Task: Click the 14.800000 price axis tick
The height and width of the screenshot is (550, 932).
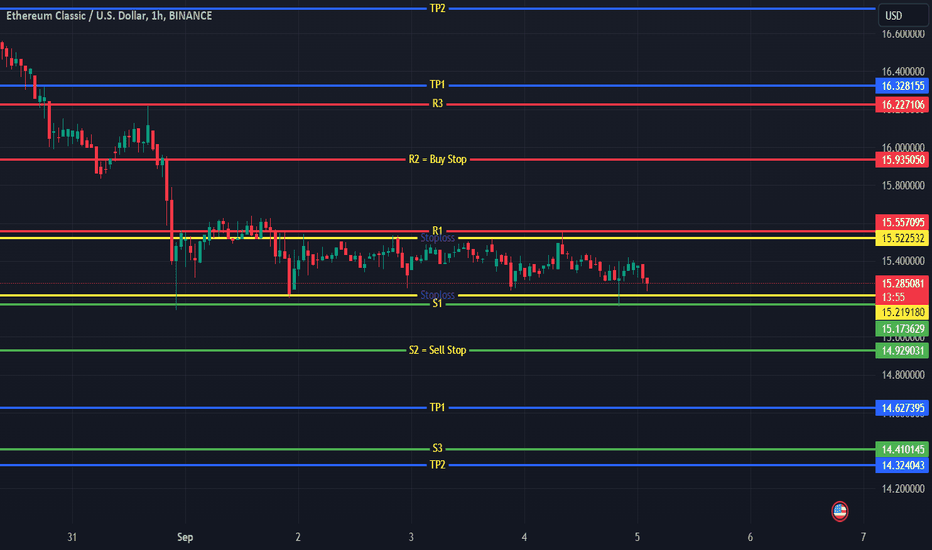Action: tap(902, 375)
